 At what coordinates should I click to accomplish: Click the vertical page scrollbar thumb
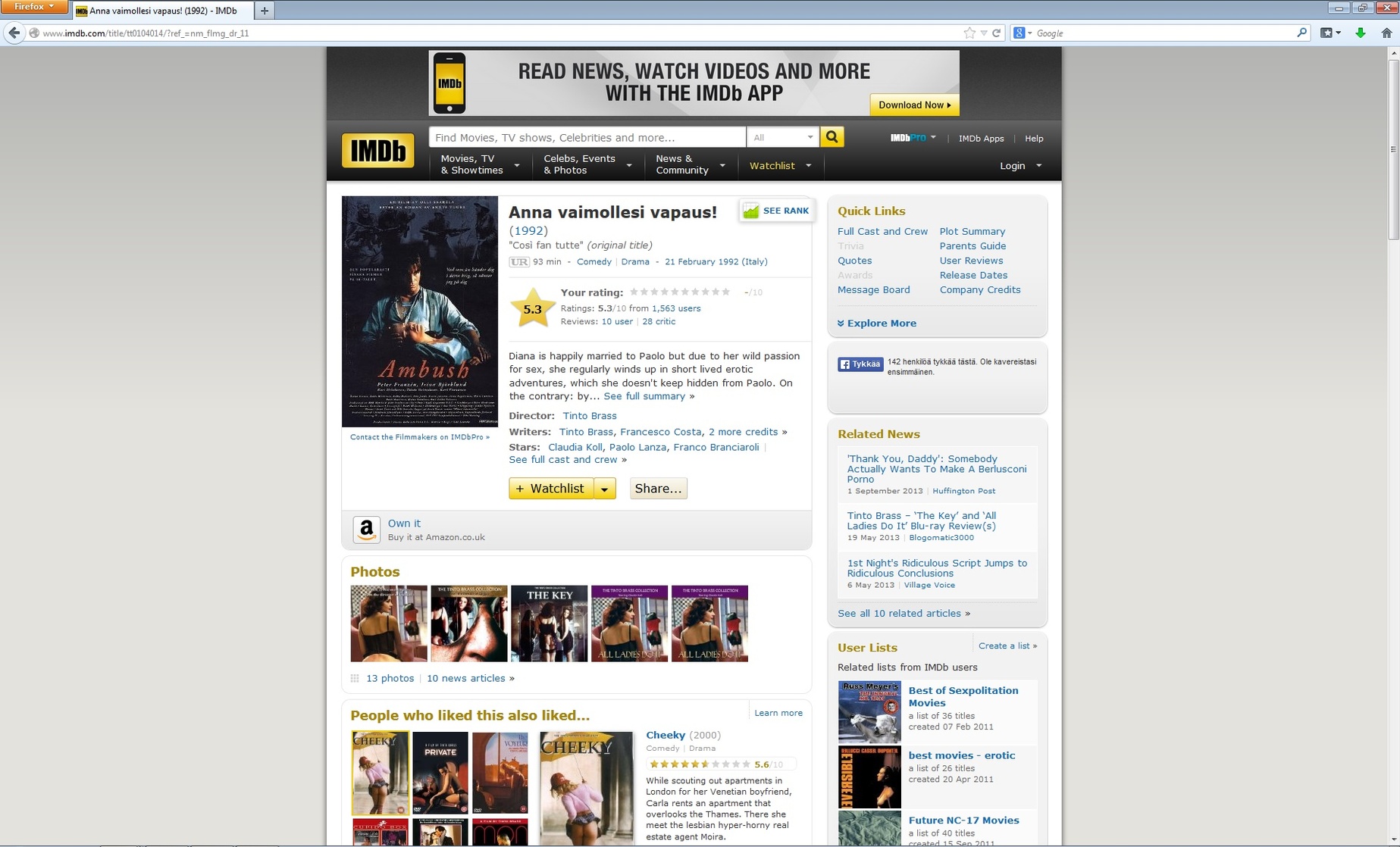pos(1393,148)
